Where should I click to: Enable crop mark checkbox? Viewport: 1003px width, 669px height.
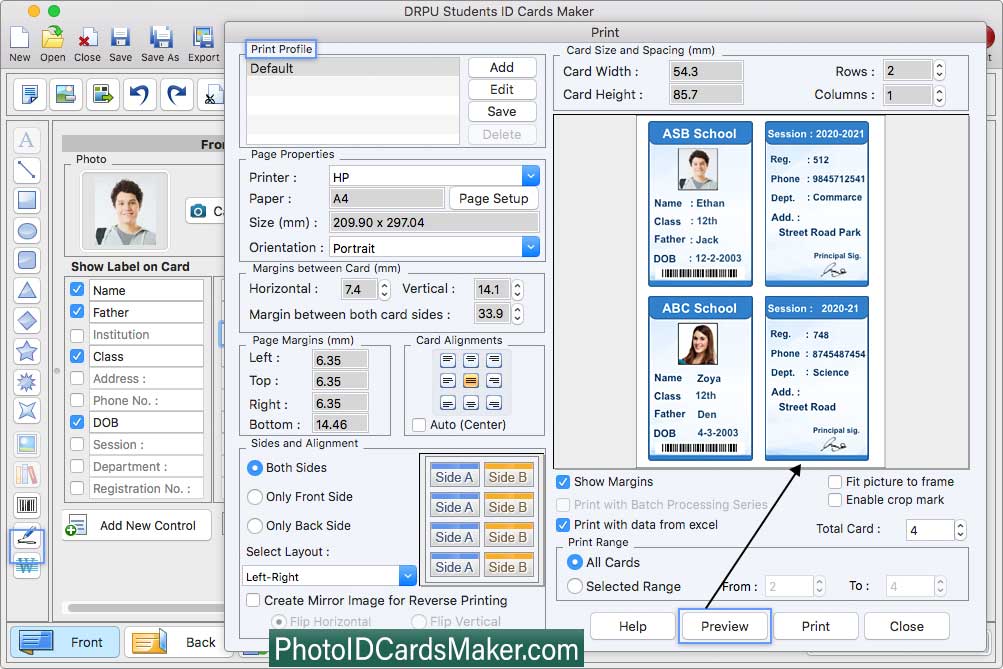click(x=835, y=500)
